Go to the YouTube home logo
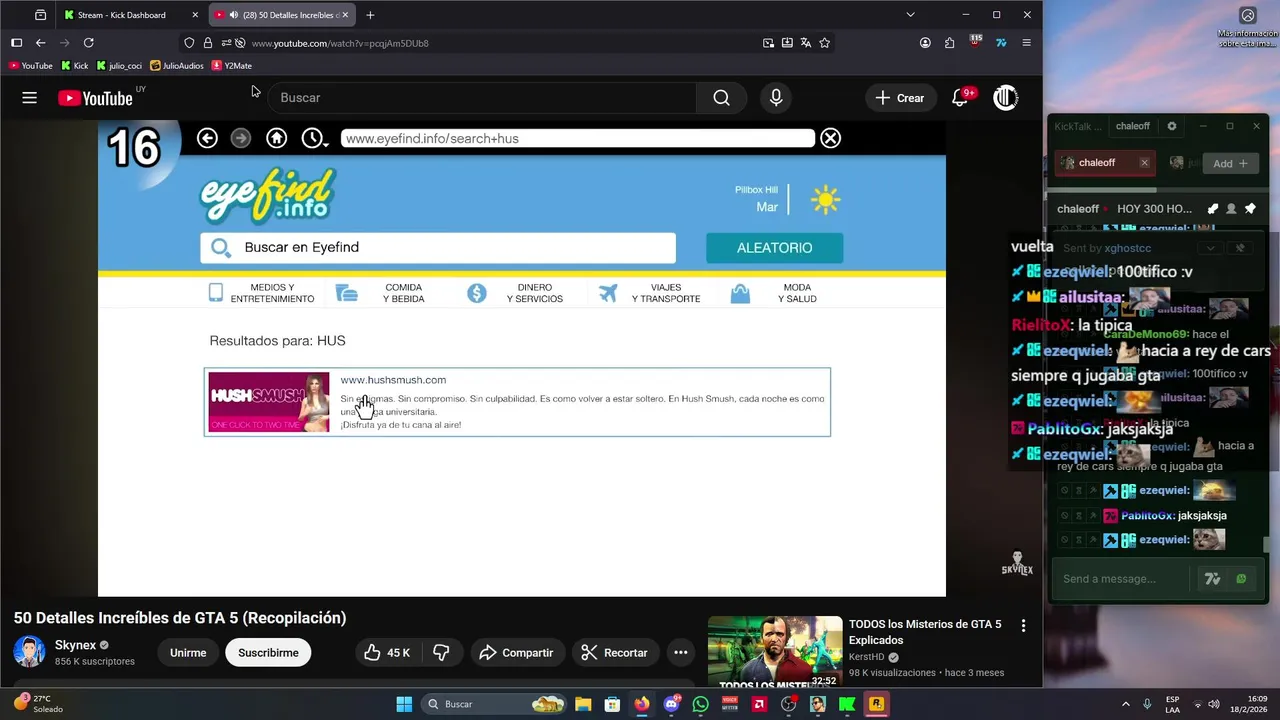Image resolution: width=1280 pixels, height=720 pixels. [x=95, y=98]
